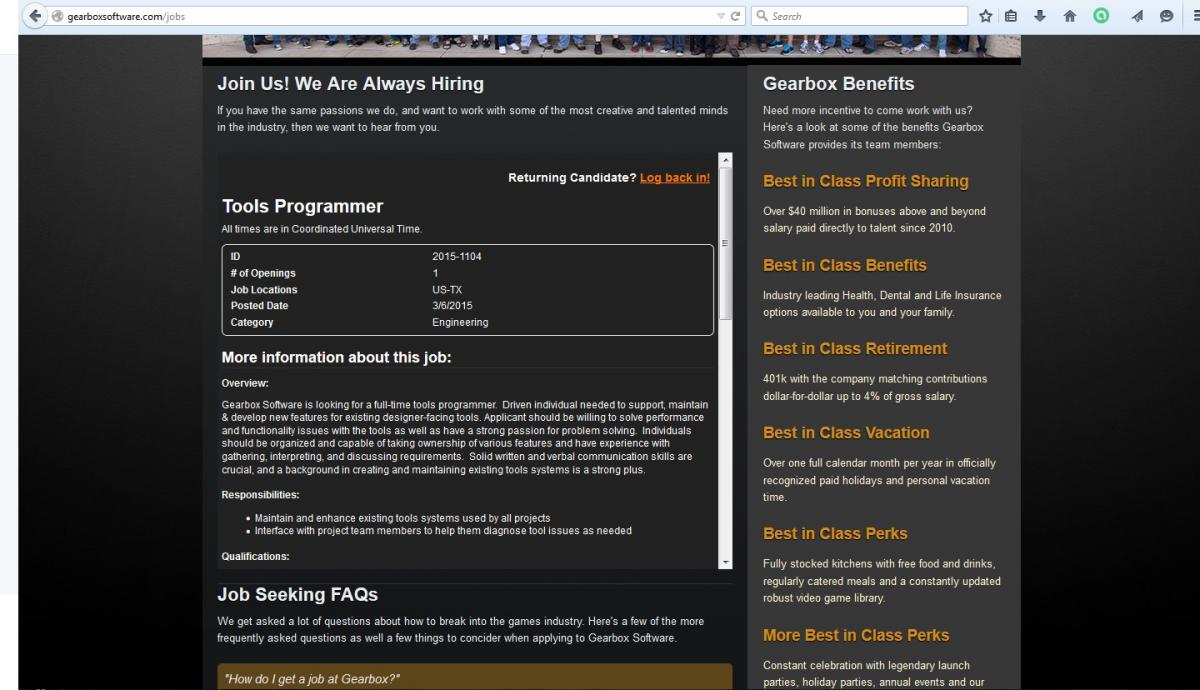The height and width of the screenshot is (690, 1200).
Task: Click the 'Log back in!' link
Action: coord(675,178)
